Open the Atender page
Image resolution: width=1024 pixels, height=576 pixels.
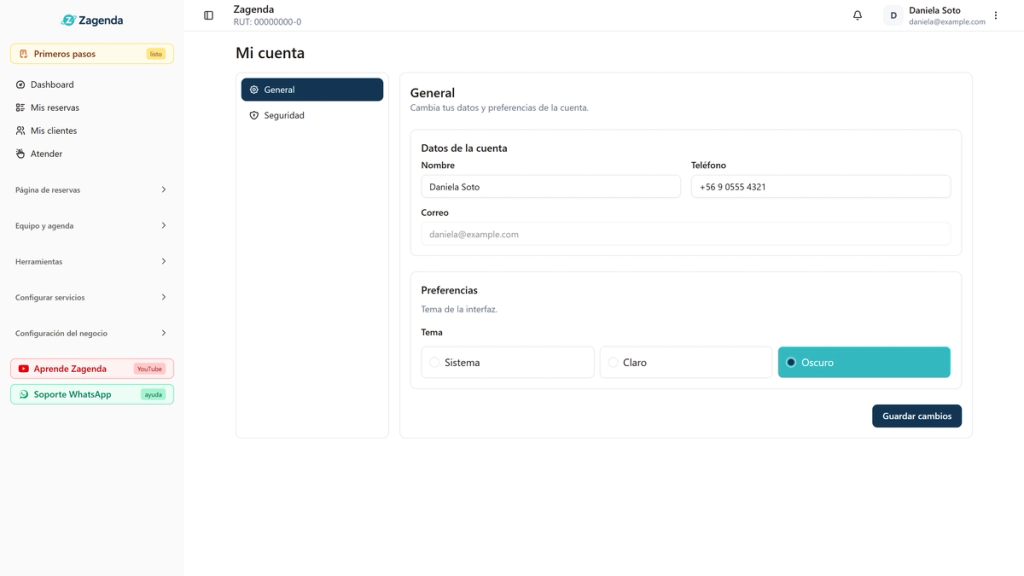pos(91,153)
